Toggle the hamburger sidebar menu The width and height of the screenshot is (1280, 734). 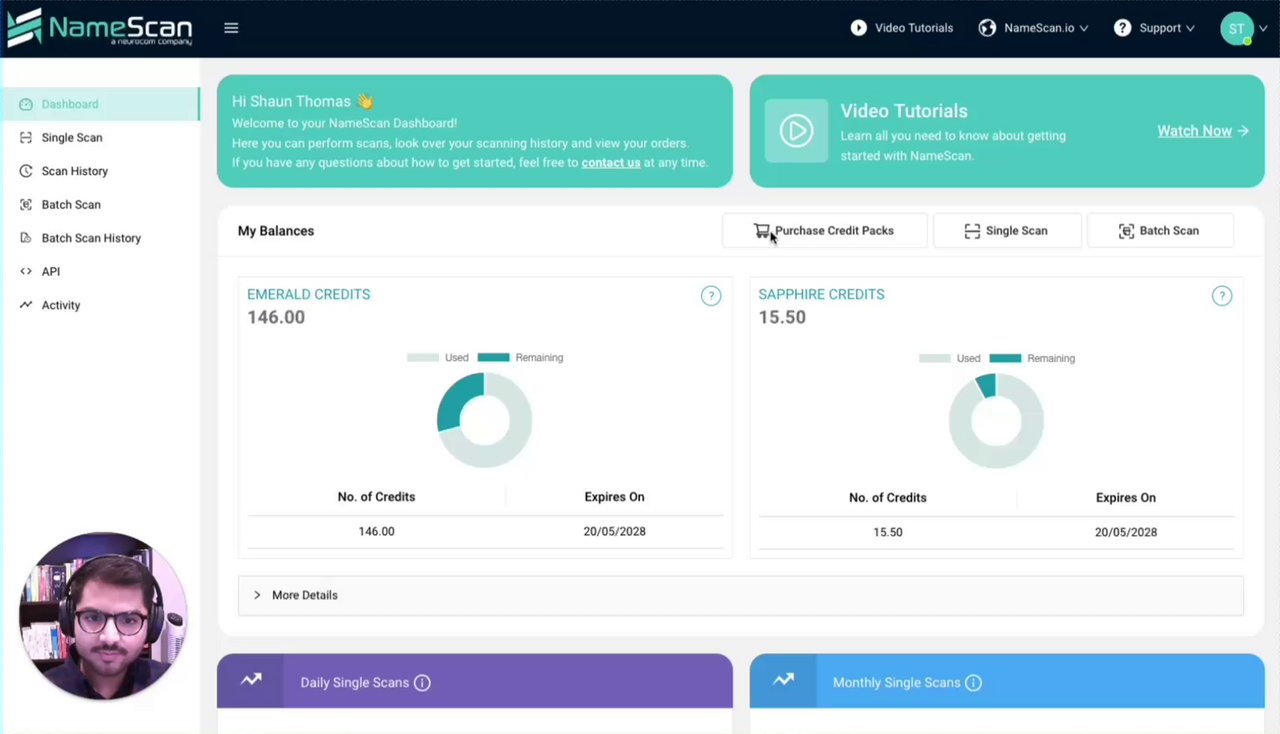(231, 28)
